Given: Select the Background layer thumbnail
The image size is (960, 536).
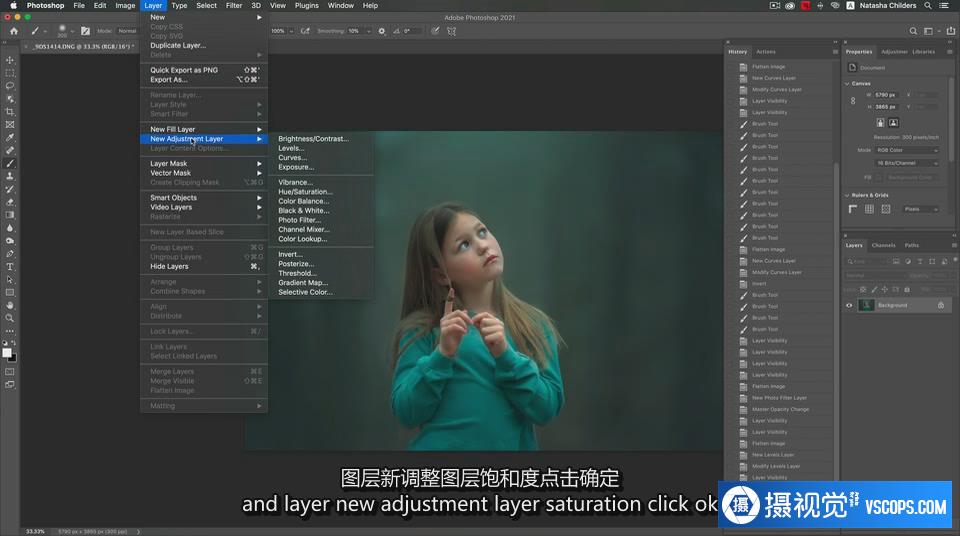Looking at the screenshot, I should [866, 305].
